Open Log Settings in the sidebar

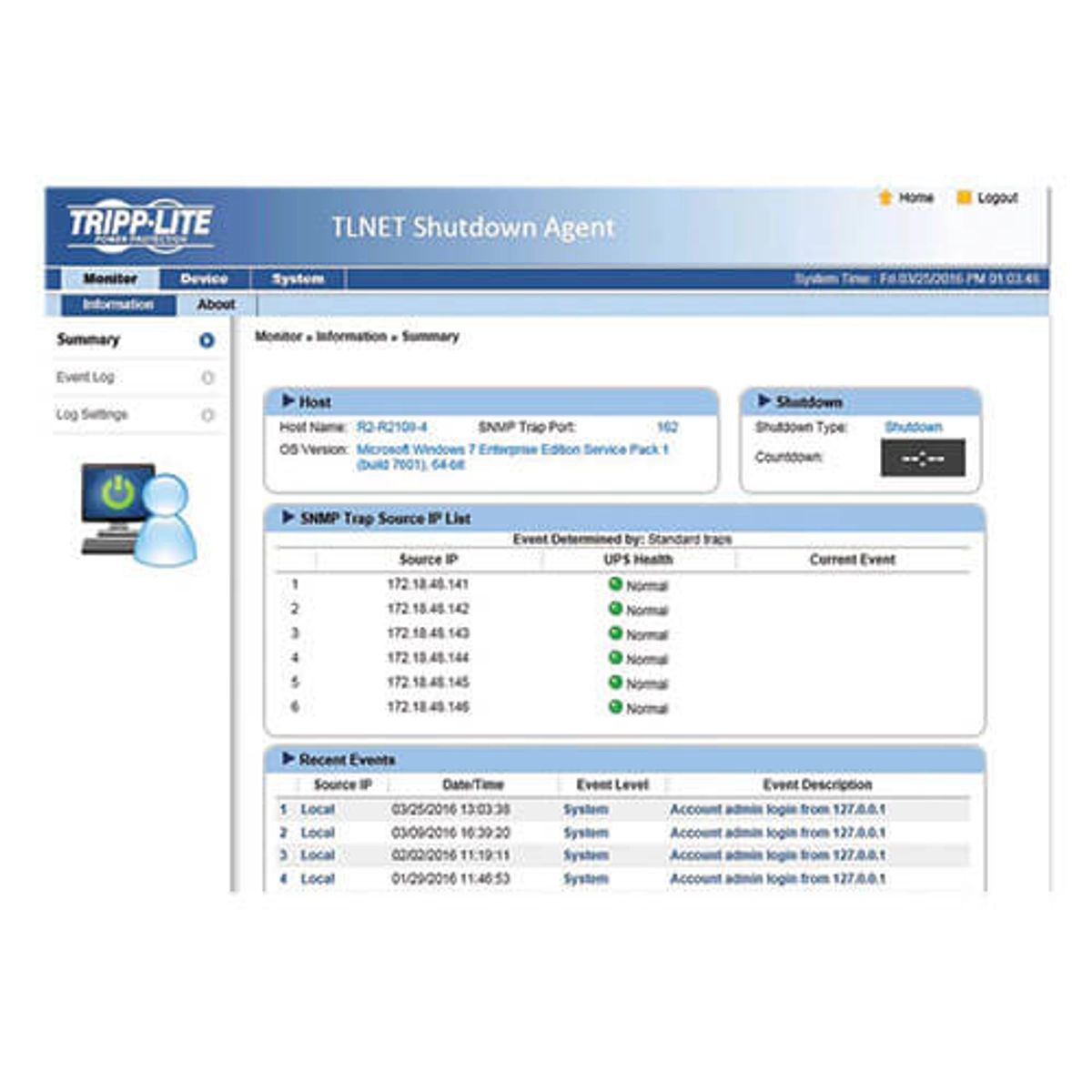92,414
